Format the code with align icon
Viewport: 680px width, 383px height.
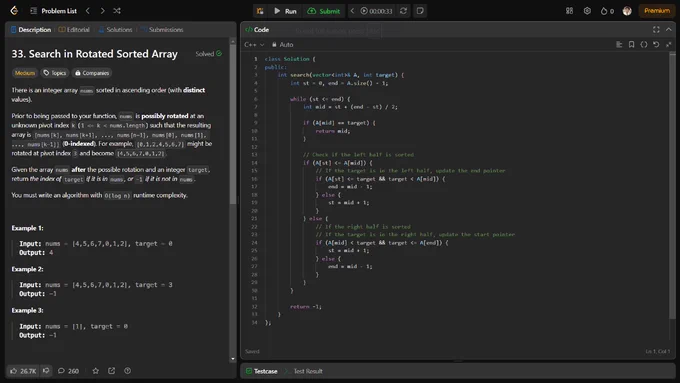pos(619,44)
